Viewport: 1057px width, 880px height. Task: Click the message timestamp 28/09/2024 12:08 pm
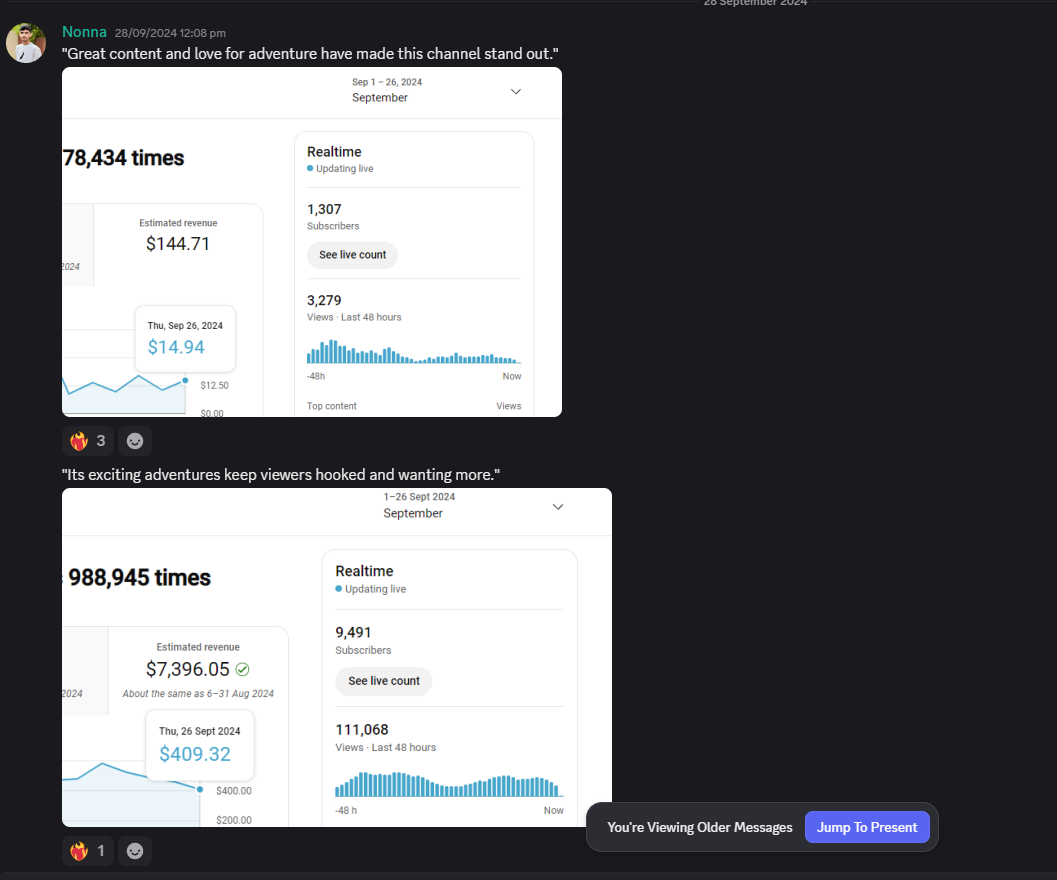click(x=170, y=33)
